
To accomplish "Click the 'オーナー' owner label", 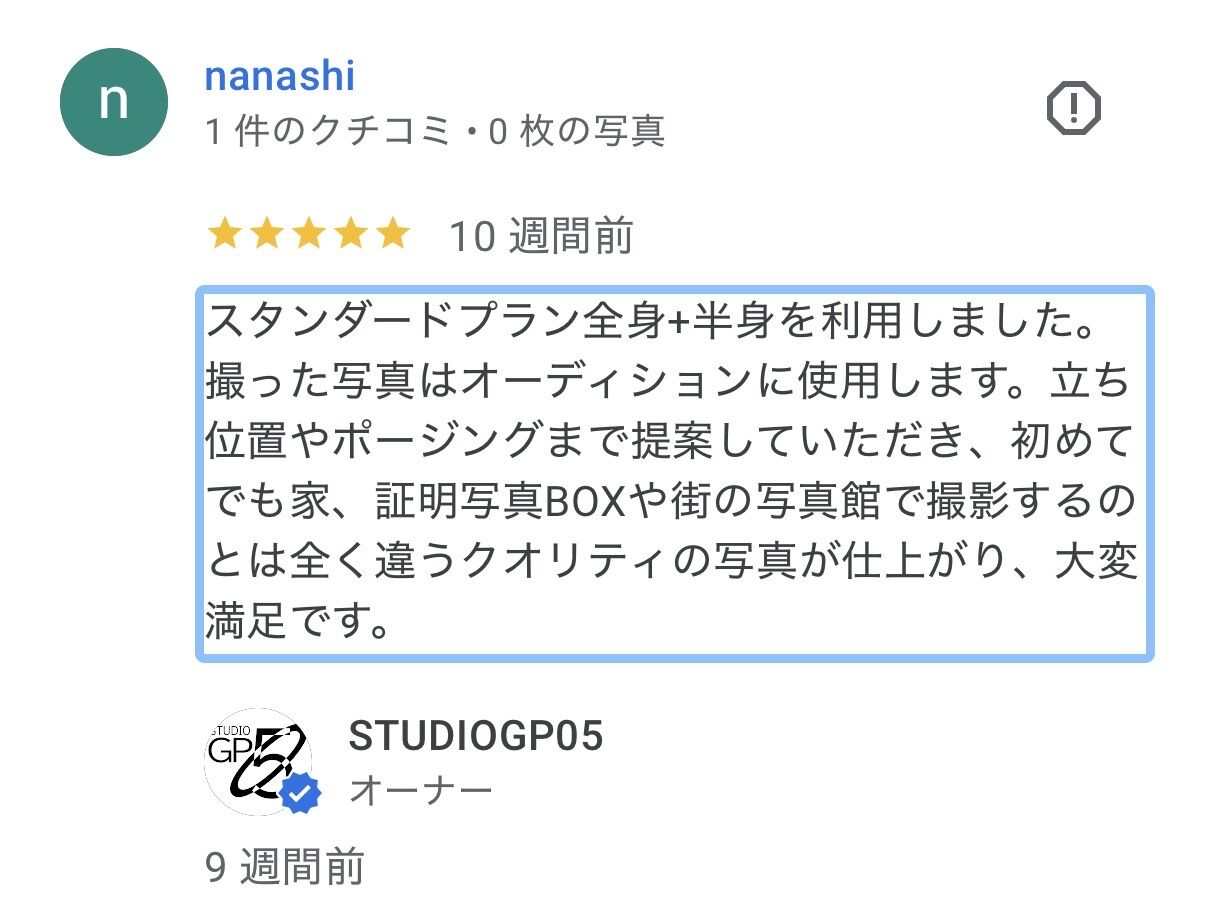I will point(421,791).
